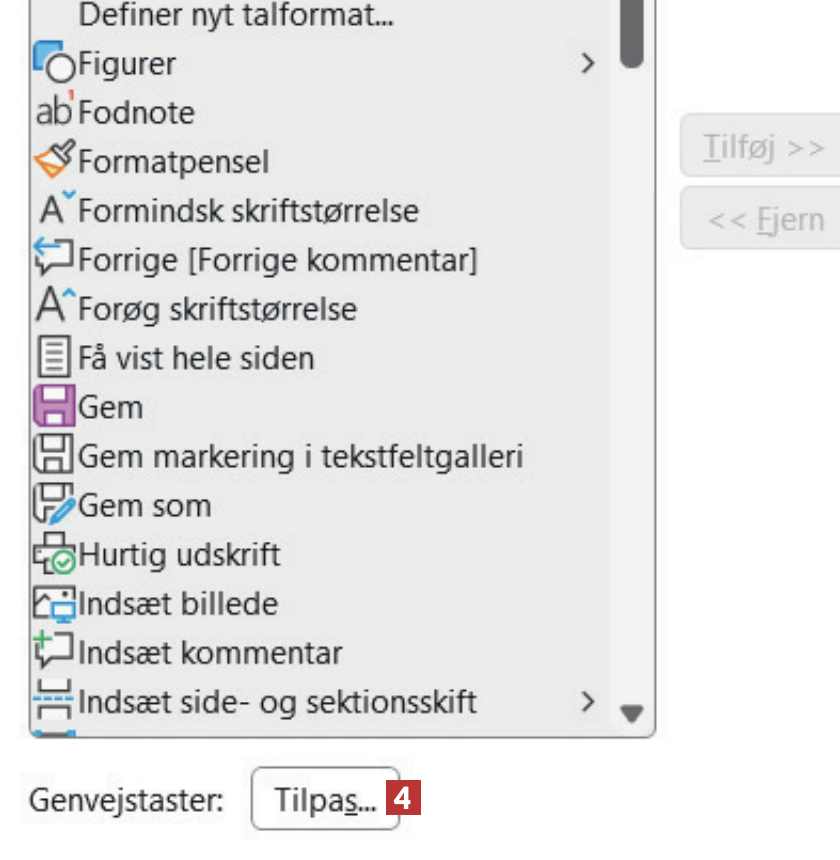Click the Forrige kommentar icon
This screenshot has height=860, width=840.
[53, 259]
